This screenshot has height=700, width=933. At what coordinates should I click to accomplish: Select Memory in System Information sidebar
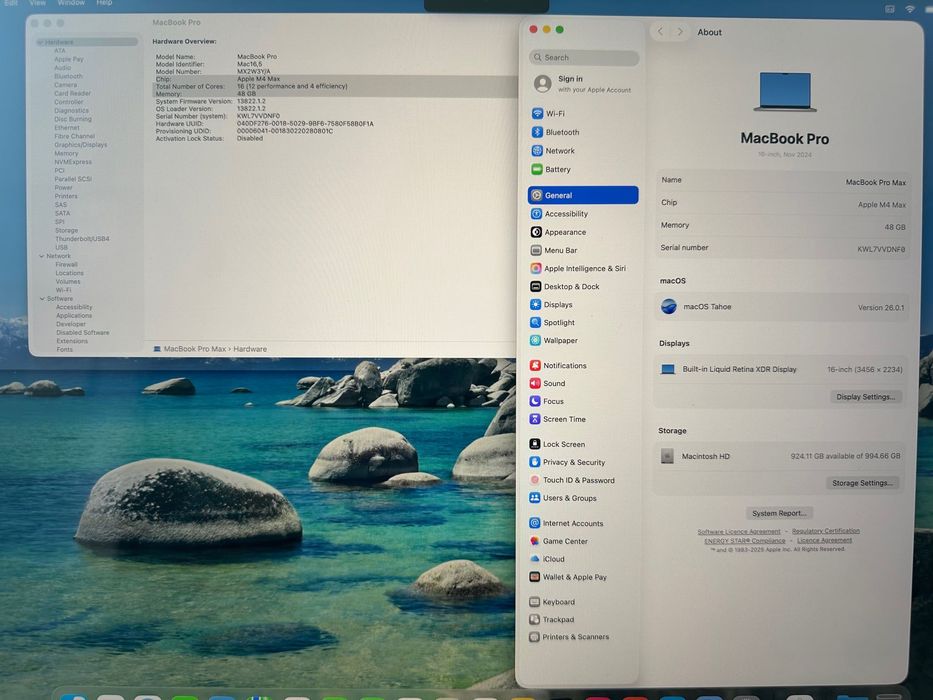coord(66,153)
